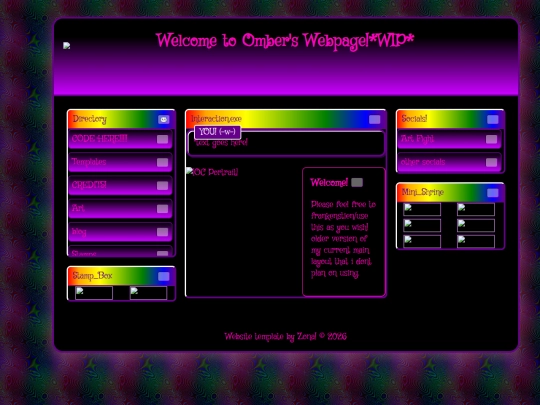This screenshot has width=540, height=405.
Task: Click top-left Mini_Shrine image
Action: [422, 209]
